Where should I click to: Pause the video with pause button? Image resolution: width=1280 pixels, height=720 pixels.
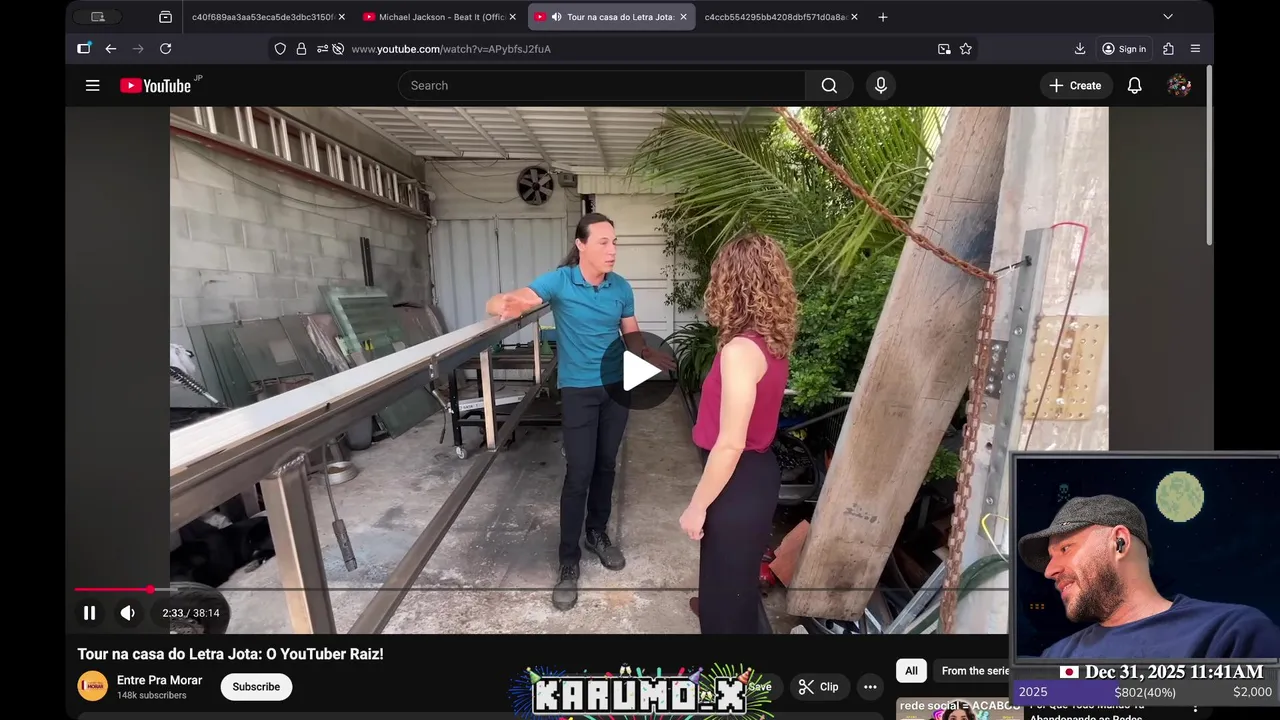(89, 613)
